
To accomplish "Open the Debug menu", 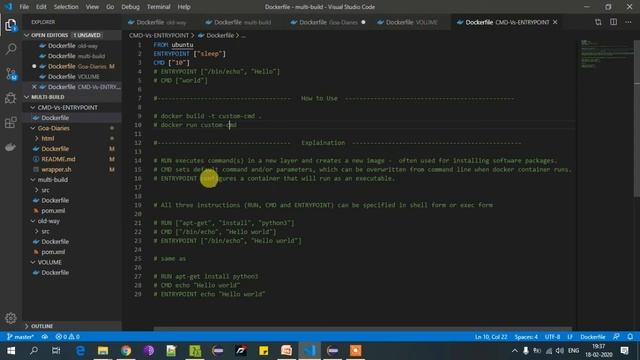I will [130, 7].
